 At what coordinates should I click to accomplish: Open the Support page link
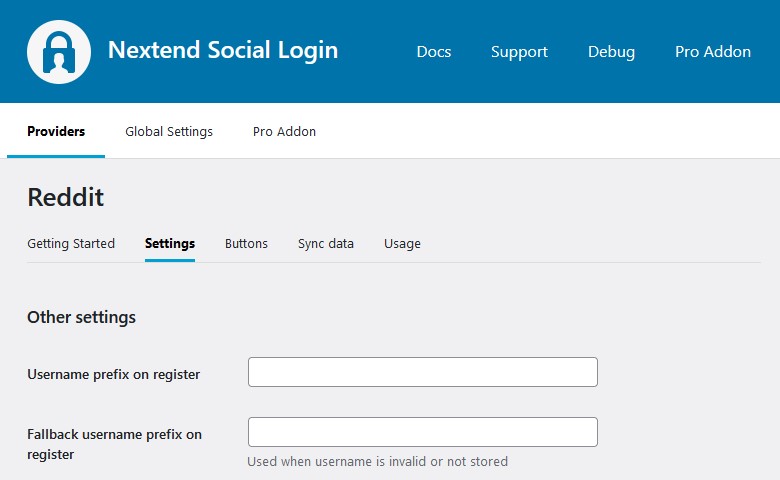519,52
